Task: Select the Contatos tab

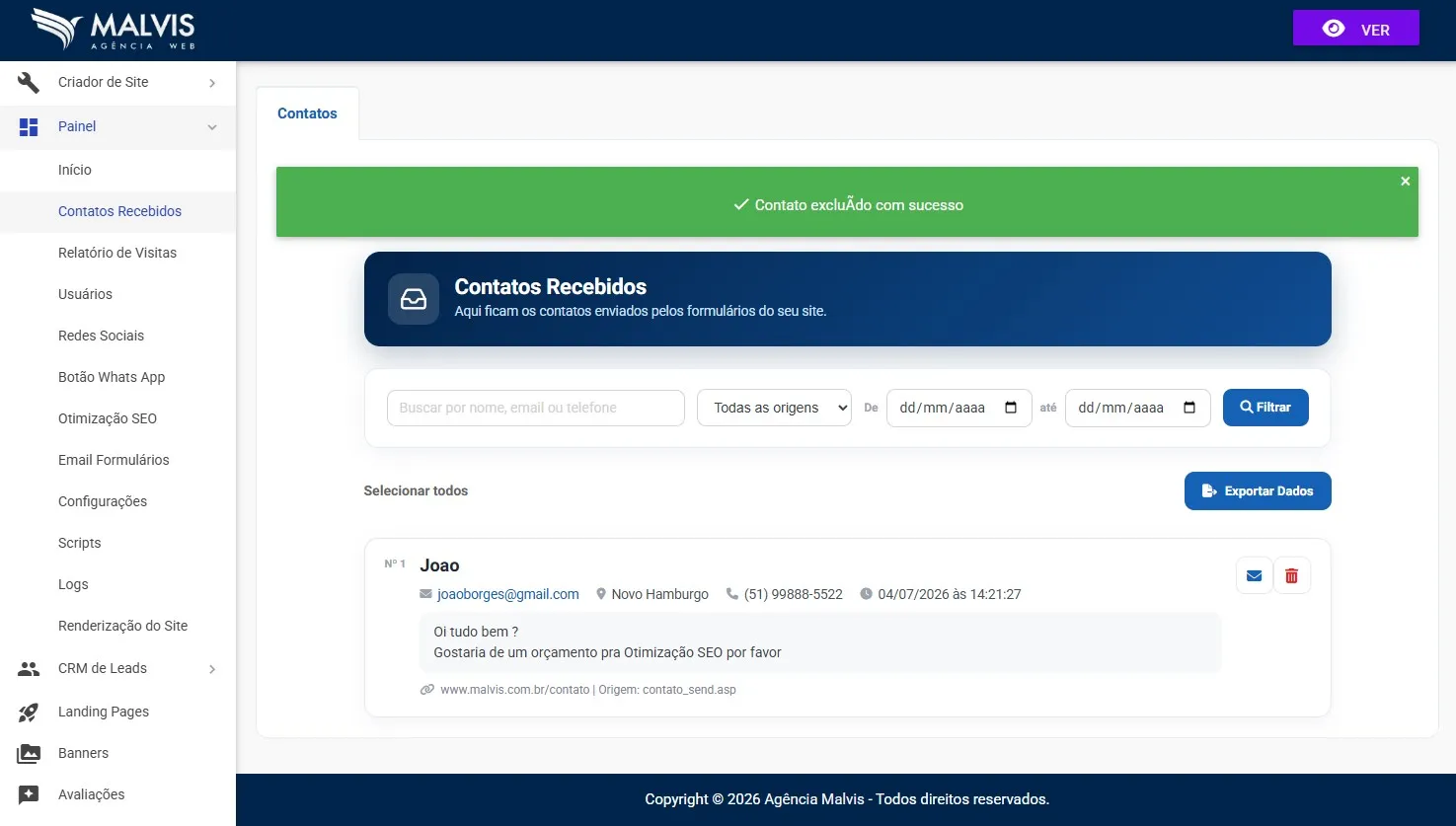Action: [x=307, y=113]
